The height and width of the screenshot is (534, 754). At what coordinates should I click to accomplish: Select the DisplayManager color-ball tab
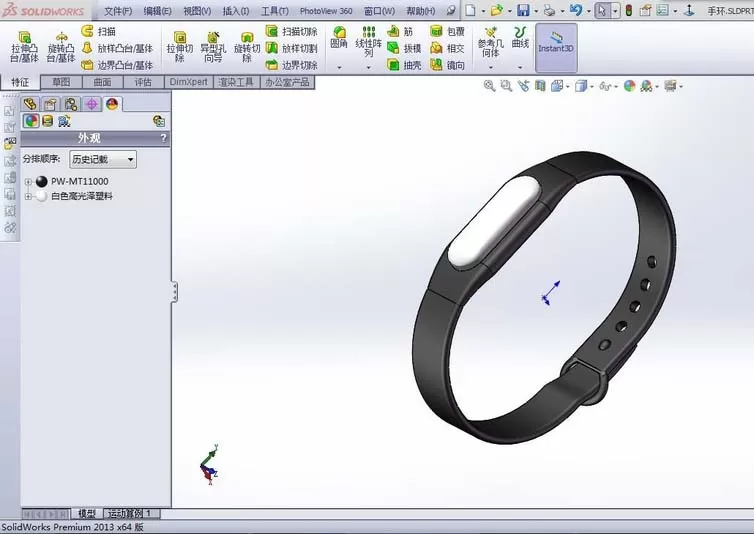pos(112,104)
